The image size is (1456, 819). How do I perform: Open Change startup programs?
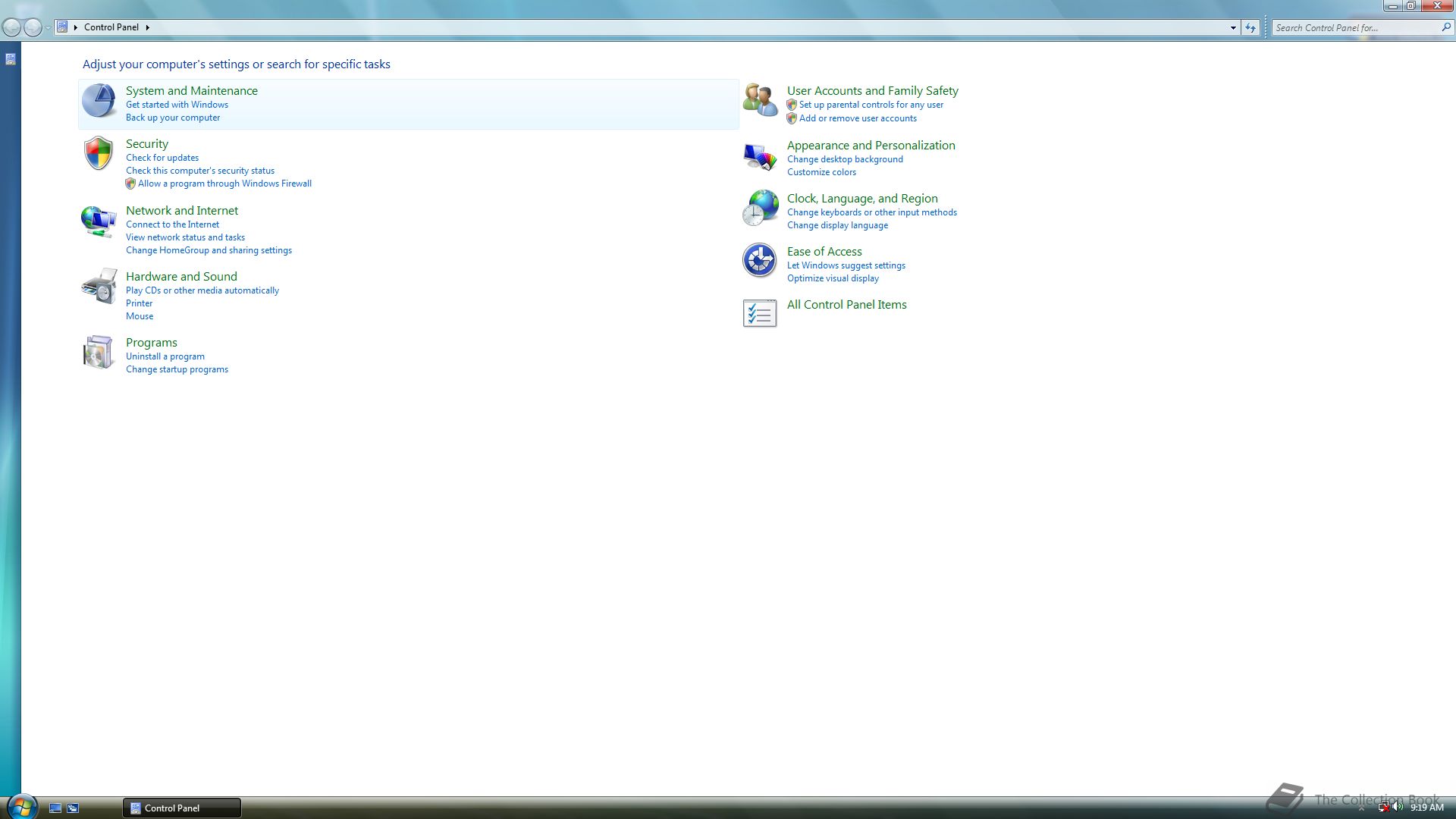pos(177,369)
